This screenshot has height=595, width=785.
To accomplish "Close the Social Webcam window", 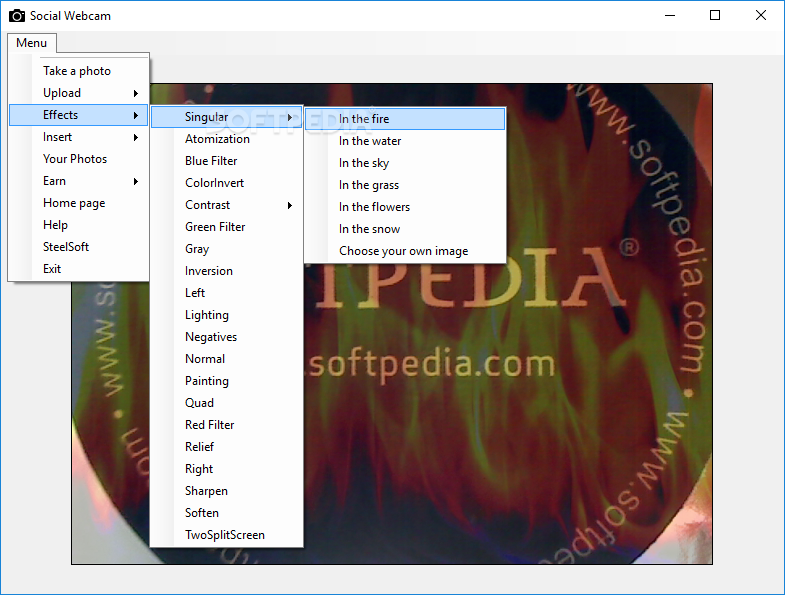I will point(760,16).
